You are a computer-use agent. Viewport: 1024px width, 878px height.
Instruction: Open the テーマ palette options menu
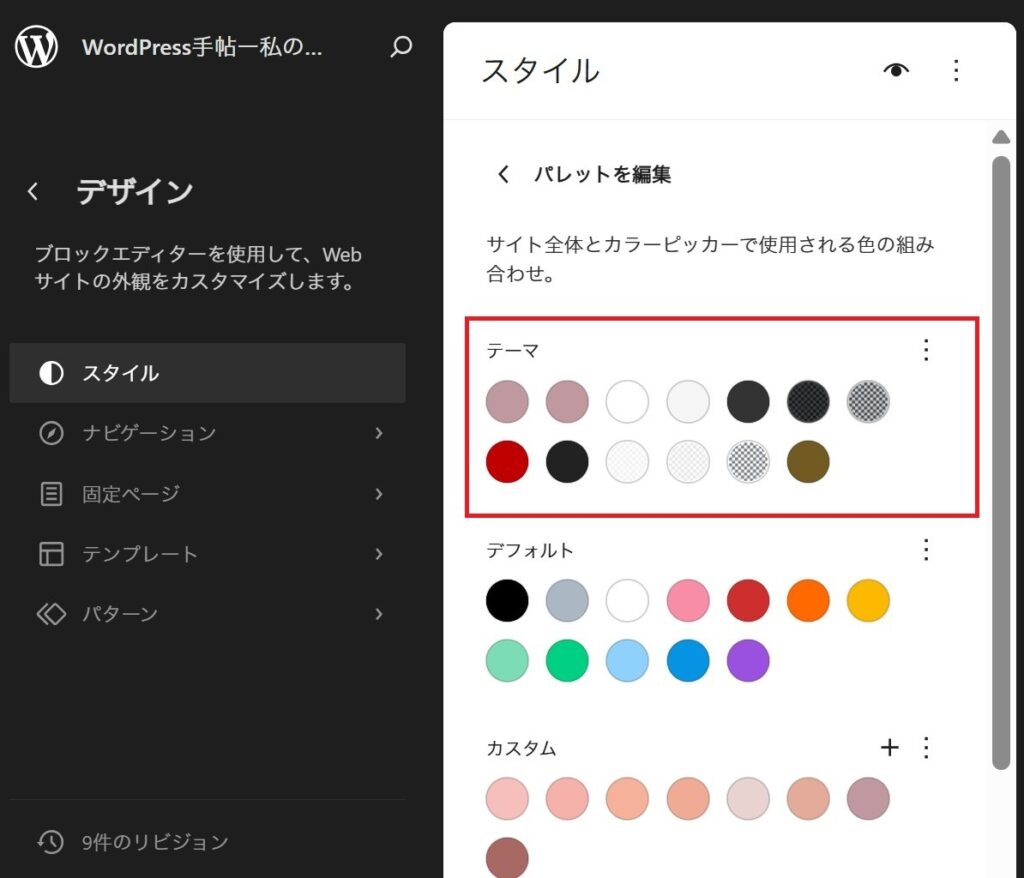[x=925, y=350]
